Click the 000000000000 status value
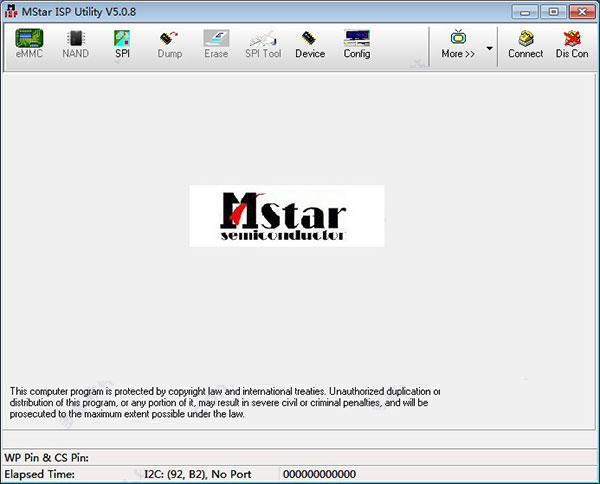 319,474
